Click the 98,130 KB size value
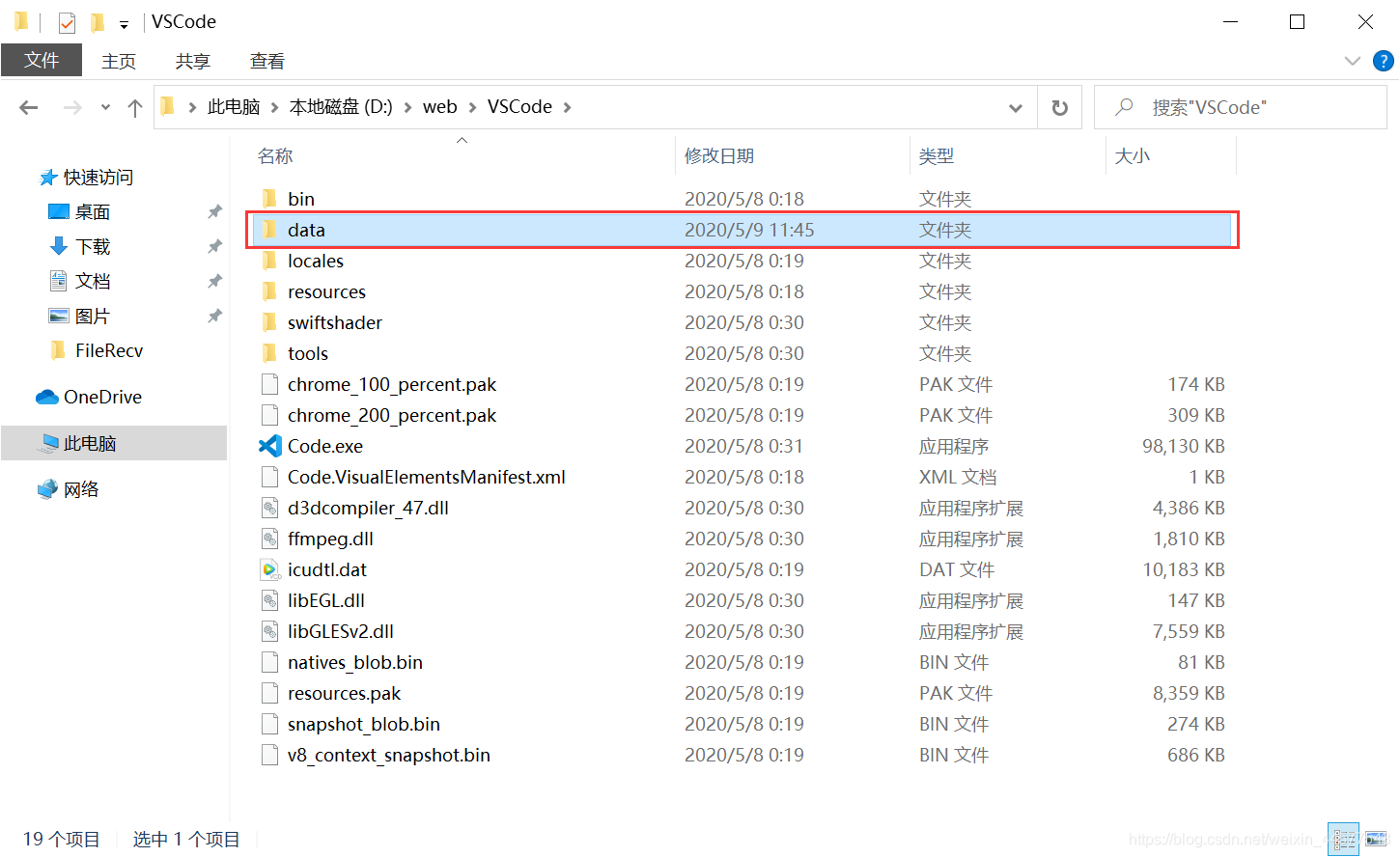 [1184, 446]
